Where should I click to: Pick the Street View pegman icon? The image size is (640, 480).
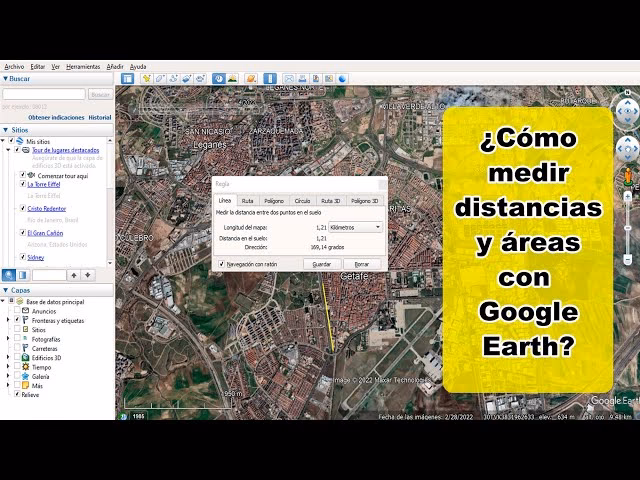pyautogui.click(x=628, y=177)
